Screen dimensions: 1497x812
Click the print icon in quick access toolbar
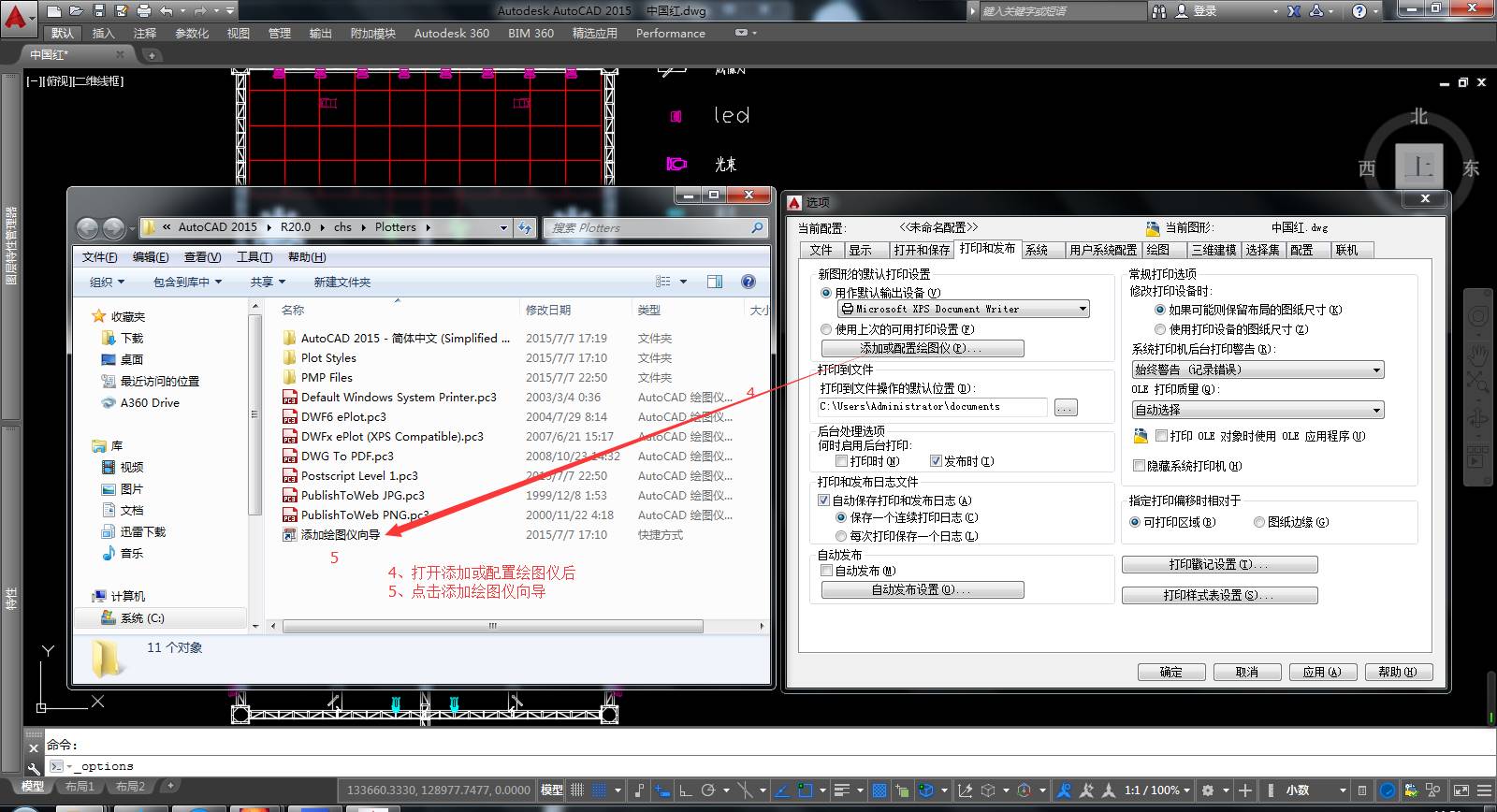tap(143, 11)
